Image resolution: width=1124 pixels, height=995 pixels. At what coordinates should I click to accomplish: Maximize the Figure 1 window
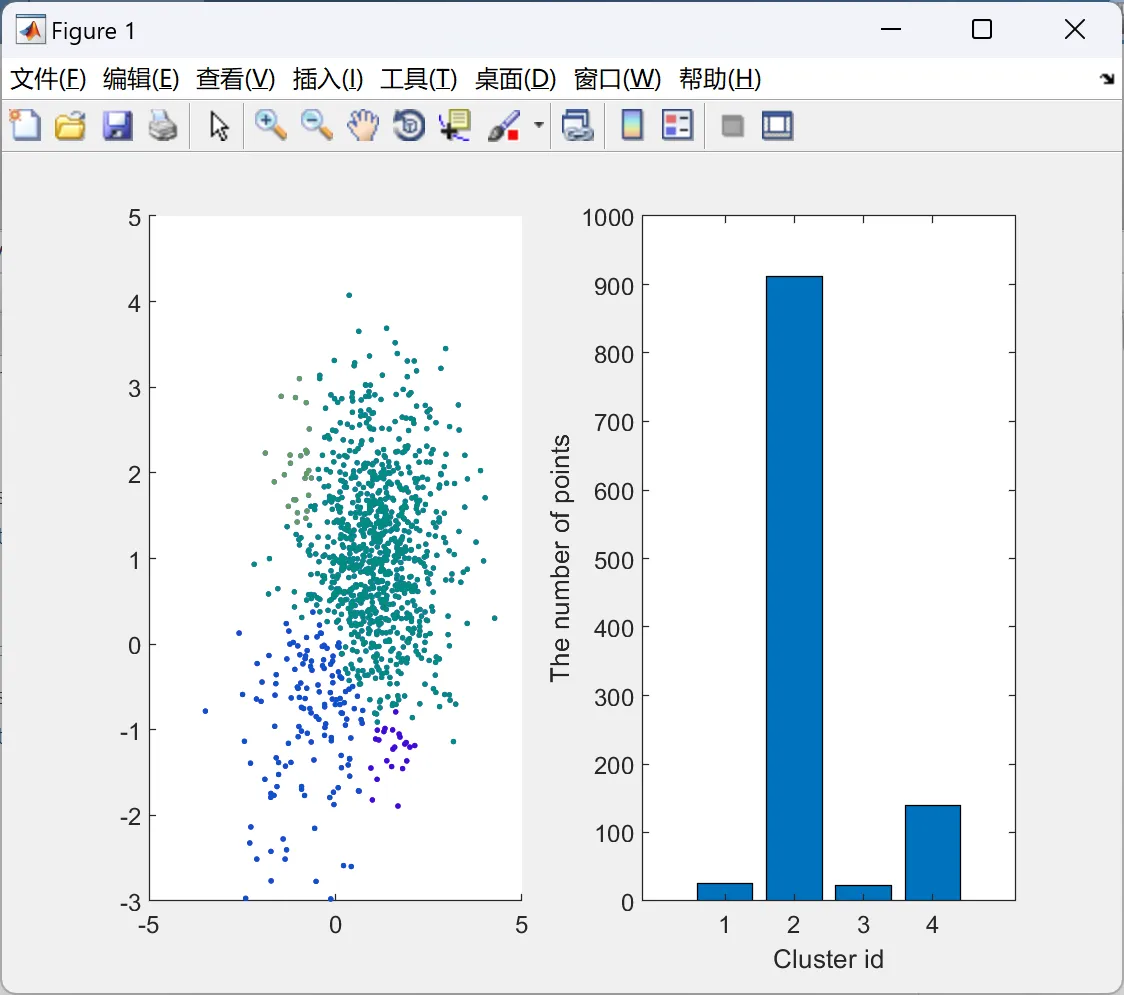982,29
